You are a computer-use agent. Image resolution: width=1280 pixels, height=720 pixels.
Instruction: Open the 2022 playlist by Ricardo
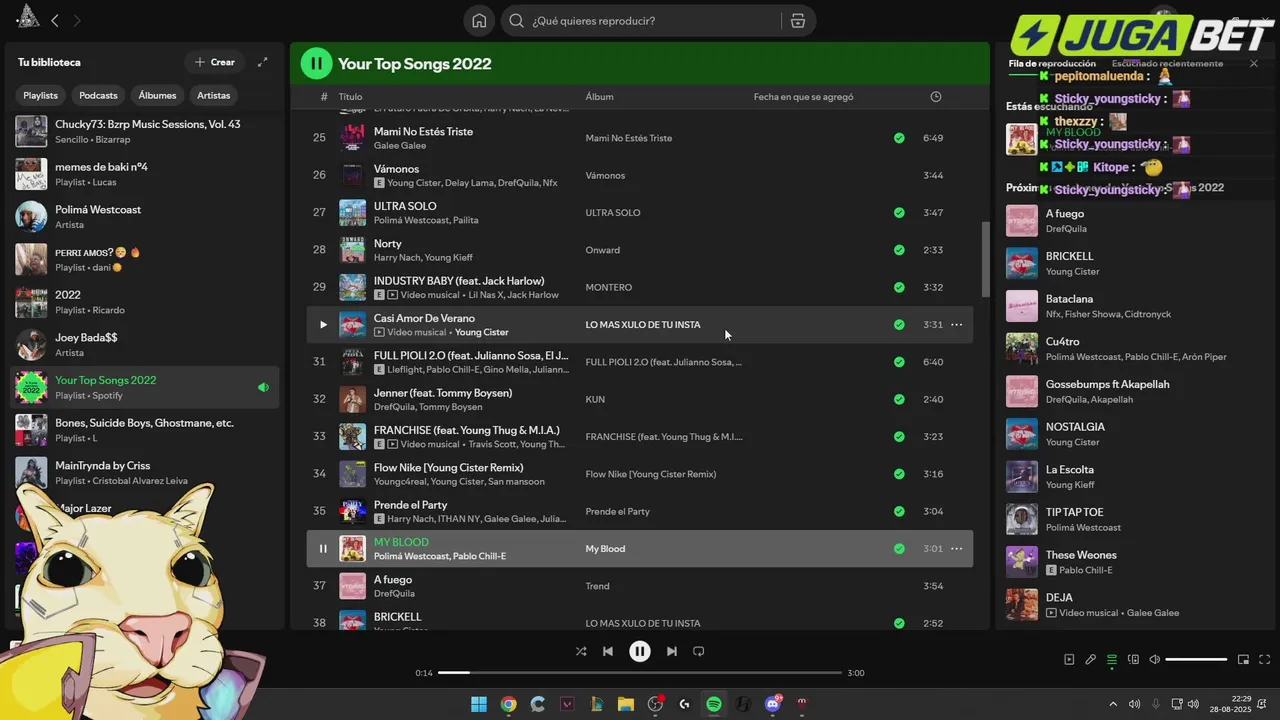point(146,302)
